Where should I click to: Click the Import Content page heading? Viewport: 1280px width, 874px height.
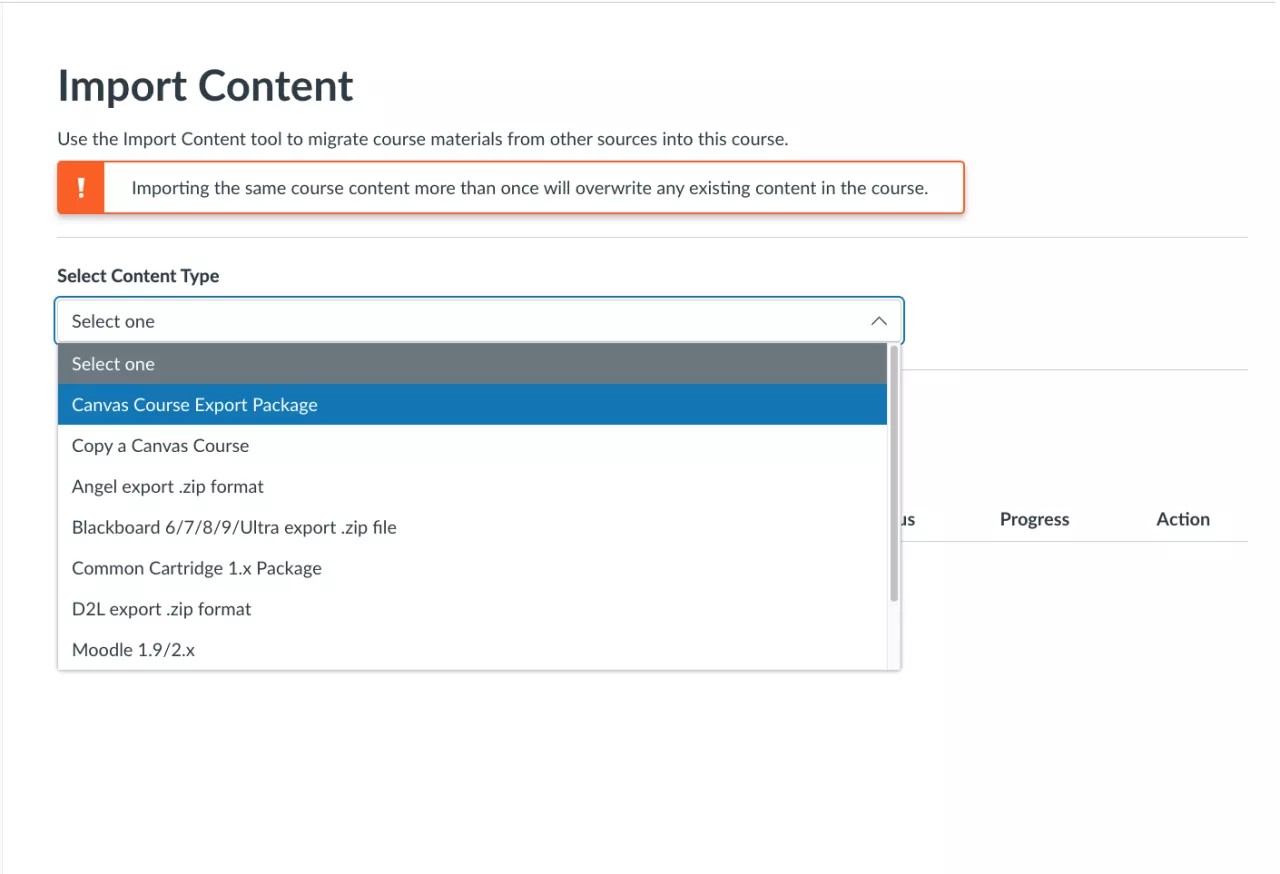205,86
